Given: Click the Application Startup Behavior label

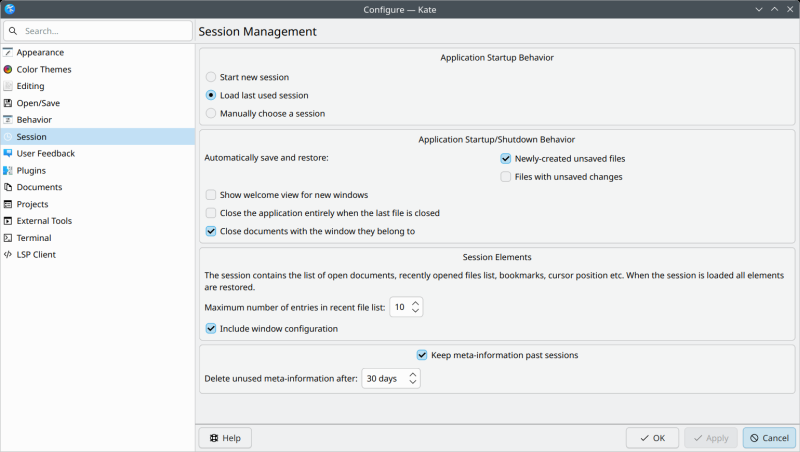Looking at the screenshot, I should (497, 58).
